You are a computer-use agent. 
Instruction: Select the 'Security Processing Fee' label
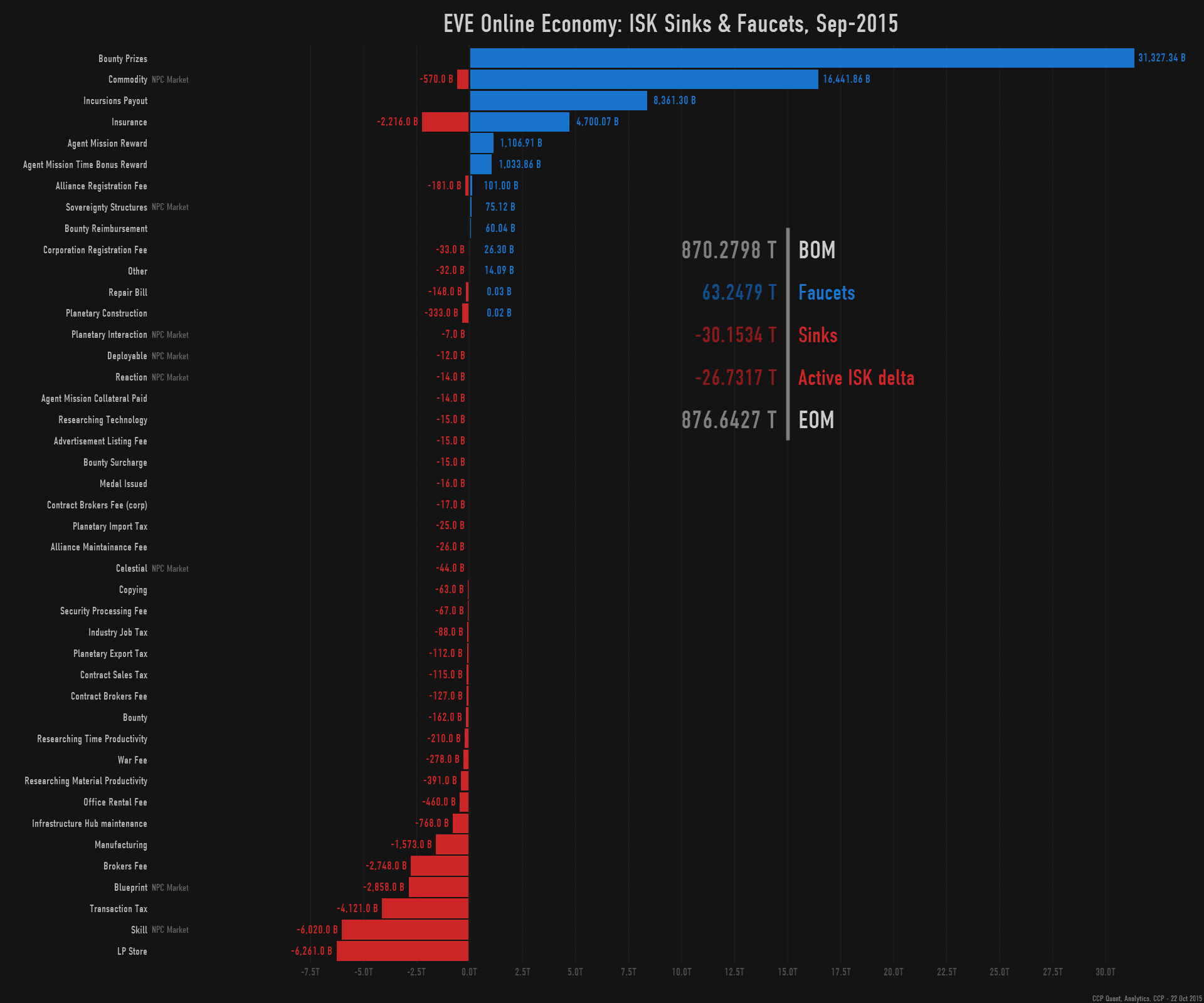tap(103, 611)
